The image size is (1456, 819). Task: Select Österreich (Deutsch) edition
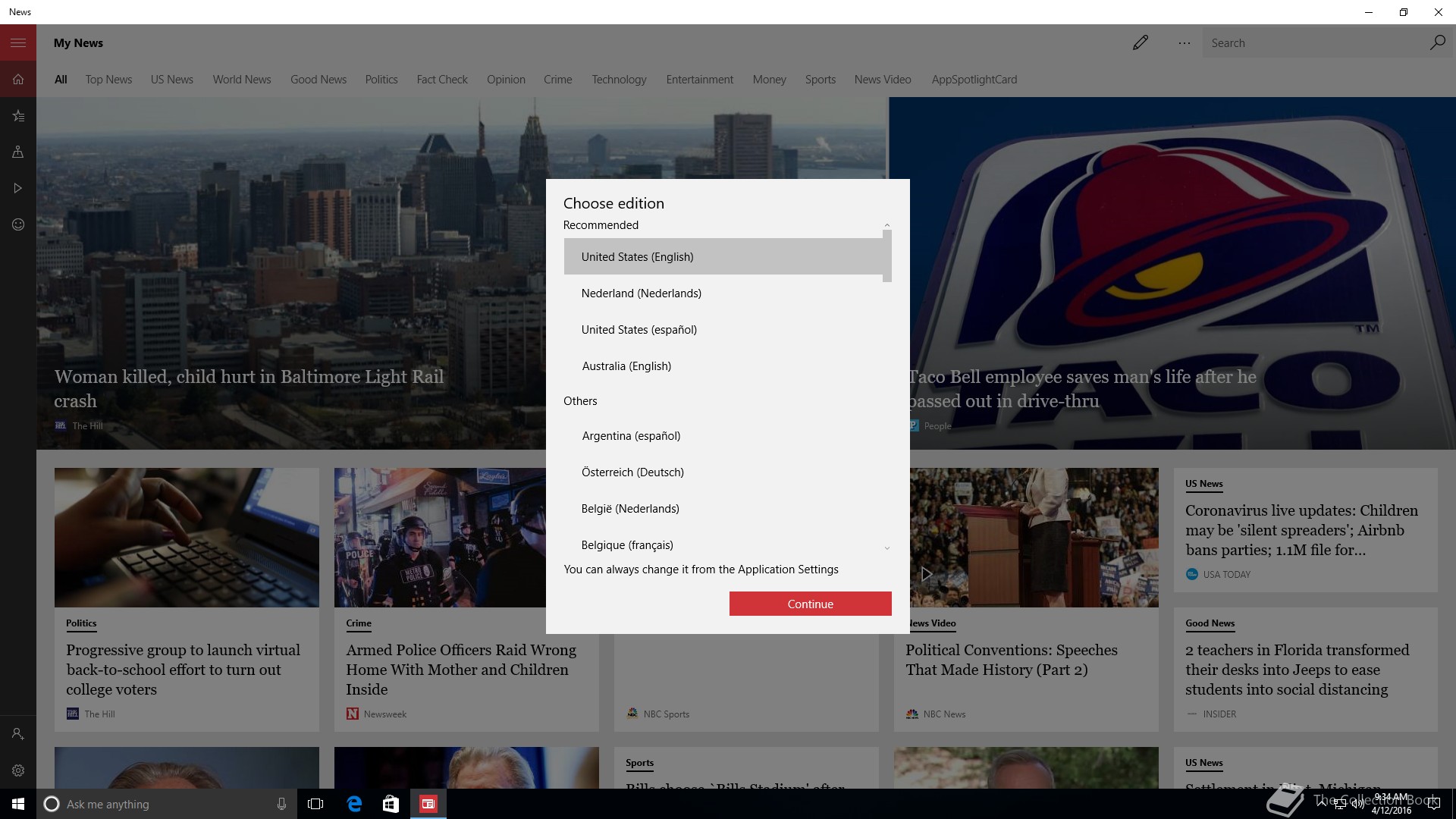pyautogui.click(x=723, y=472)
